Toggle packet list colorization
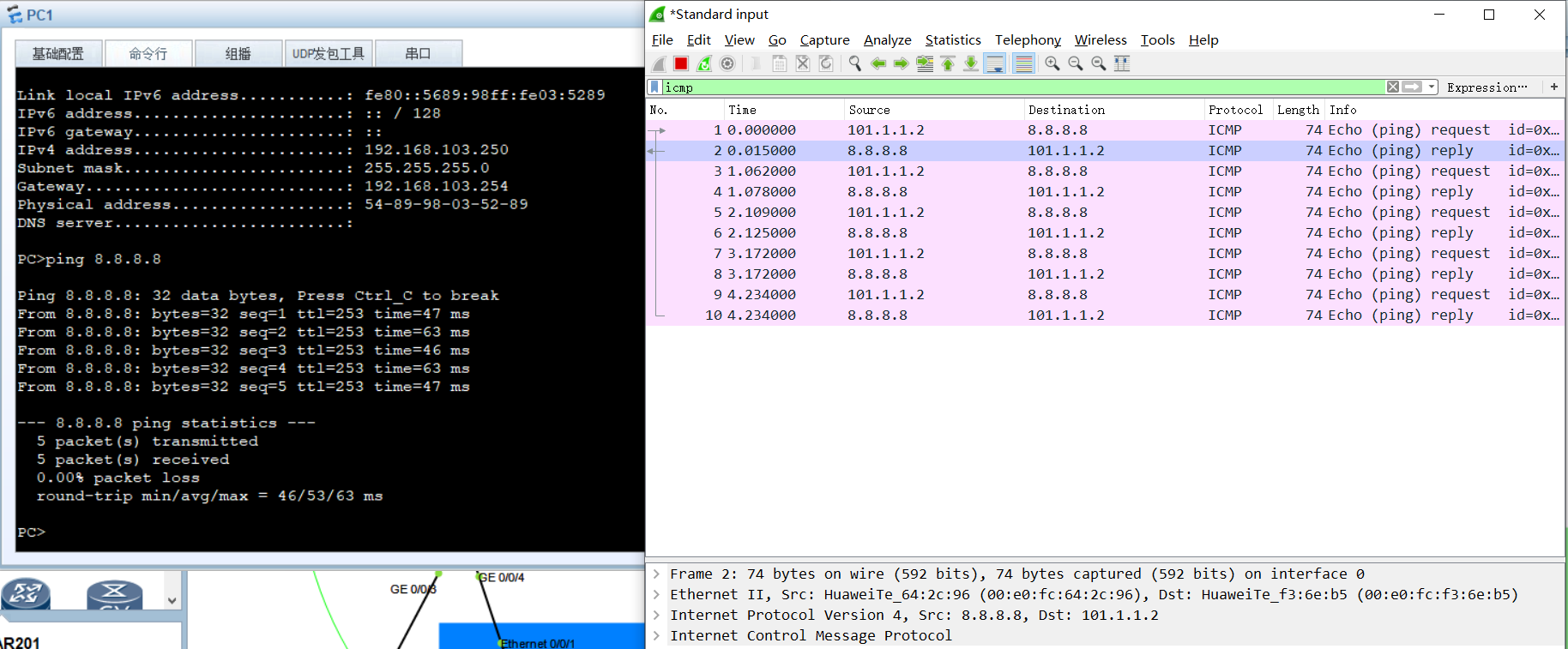Image resolution: width=1568 pixels, height=649 pixels. pos(1023,63)
